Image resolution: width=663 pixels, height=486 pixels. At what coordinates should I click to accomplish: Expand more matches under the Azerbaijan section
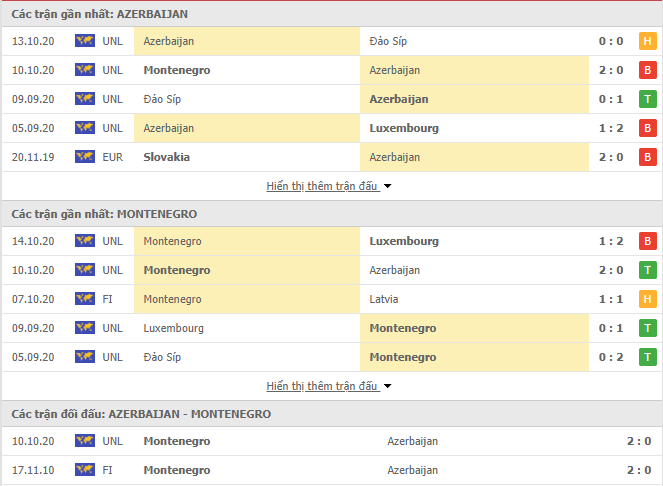(x=322, y=186)
